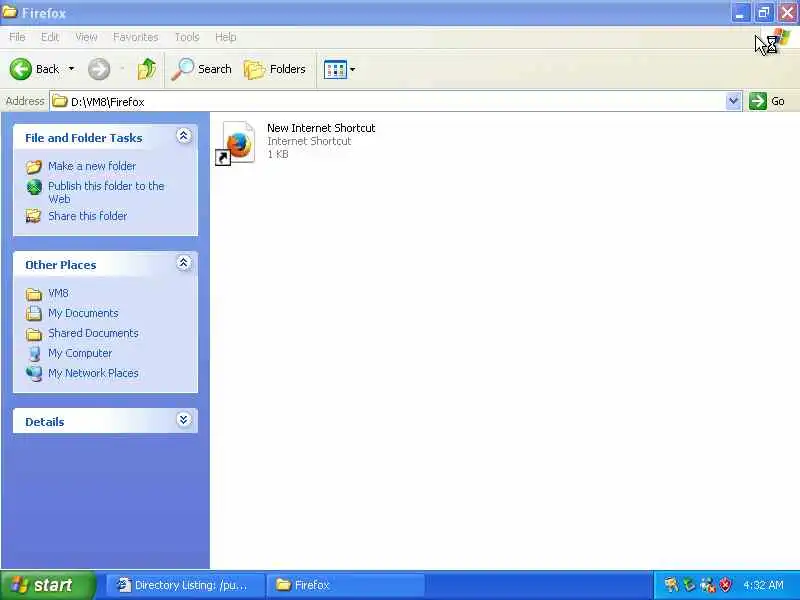Open the Search pane

201,69
